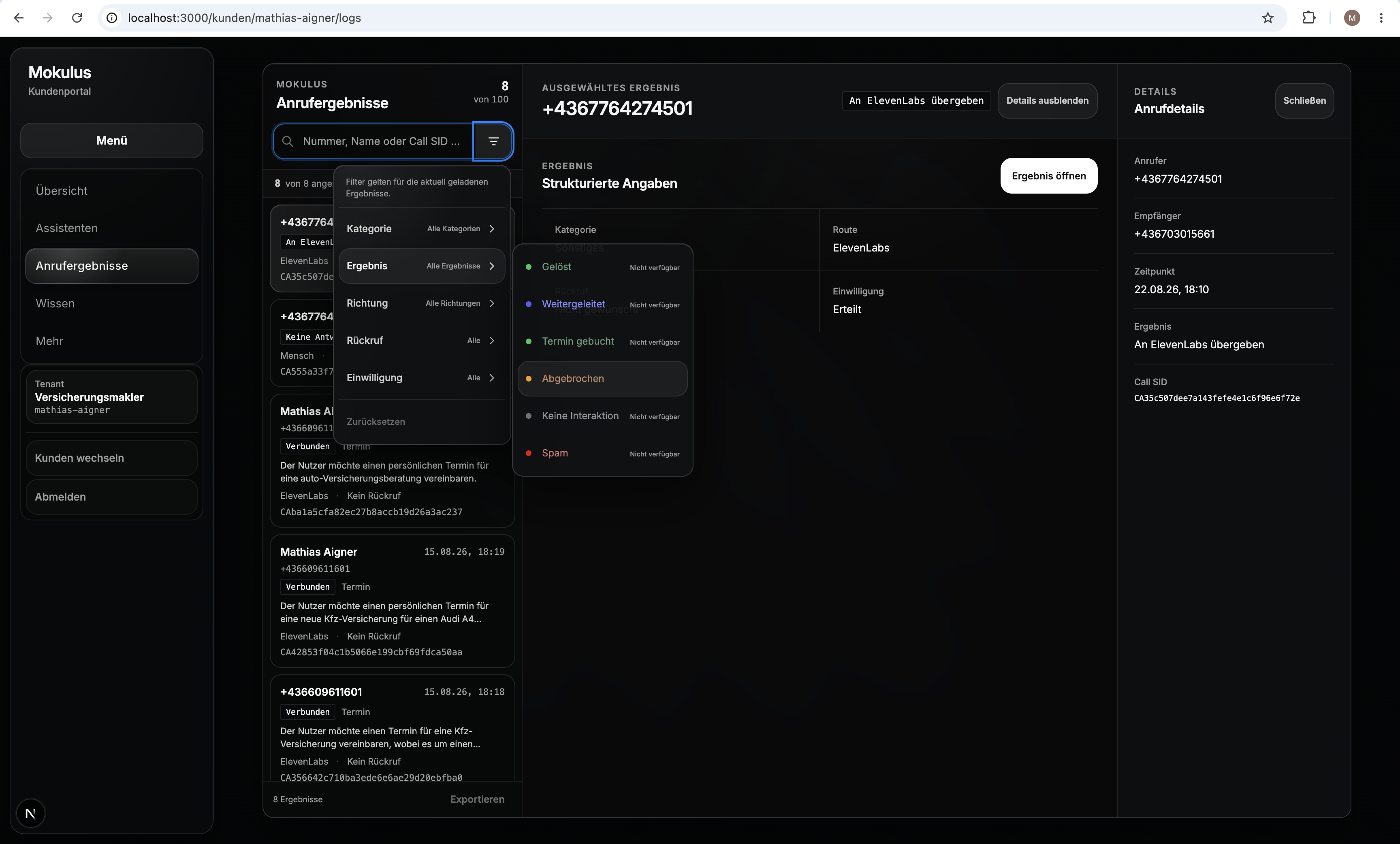The height and width of the screenshot is (844, 1400).
Task: Click the Anrufer value +4367764274501 in details
Action: tap(1178, 179)
